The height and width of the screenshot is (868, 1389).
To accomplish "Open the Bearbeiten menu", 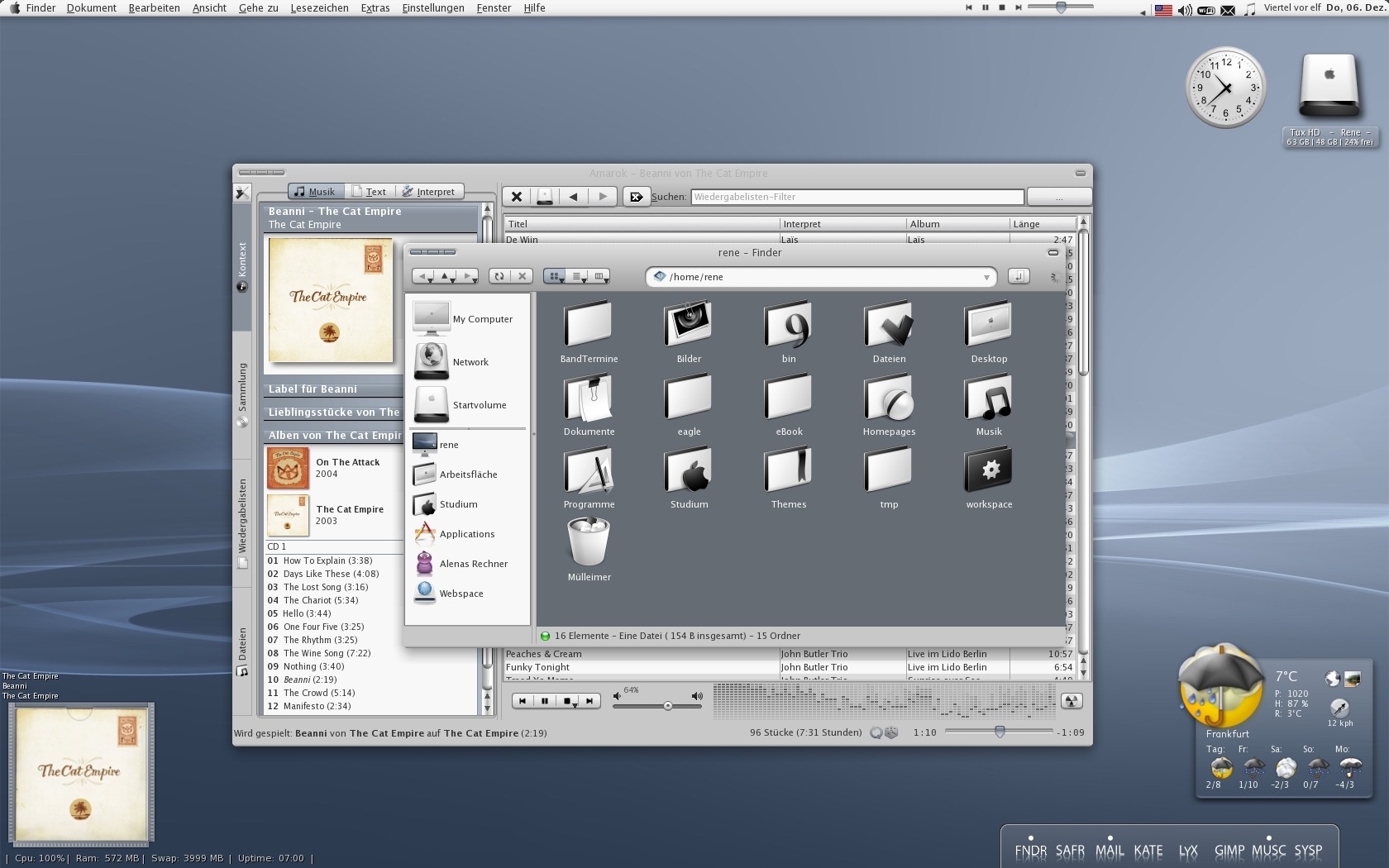I will tap(154, 7).
